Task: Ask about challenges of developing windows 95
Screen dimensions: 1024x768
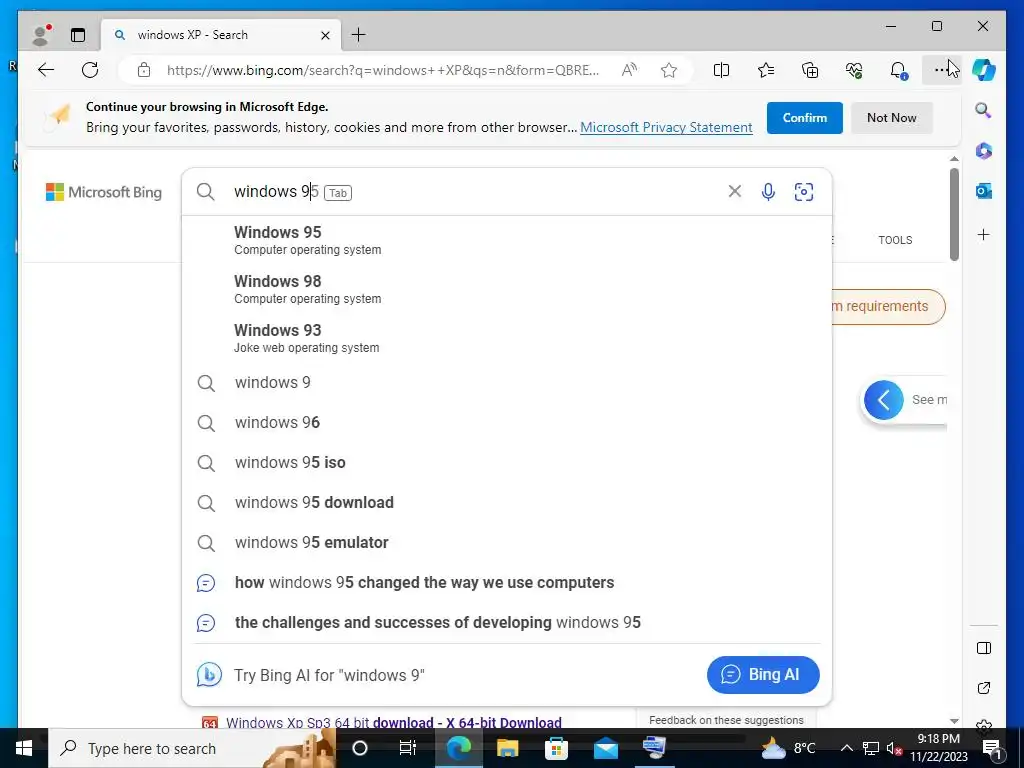Action: pyautogui.click(x=507, y=622)
